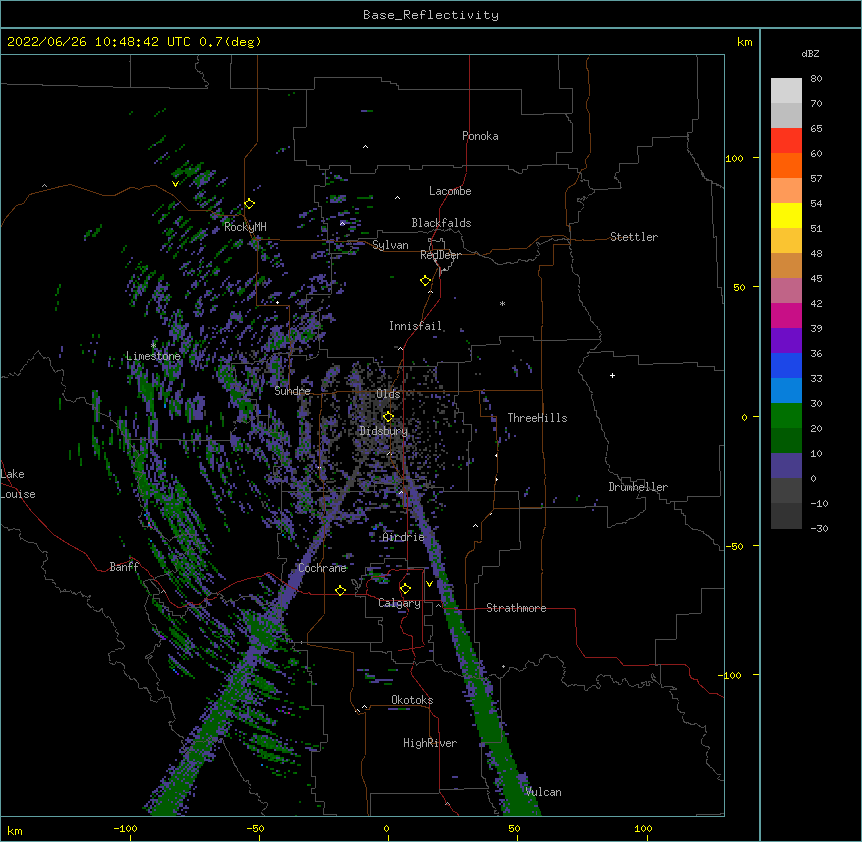The width and height of the screenshot is (862, 842).
Task: Click the Base_Reflectivity title
Action: tap(431, 15)
